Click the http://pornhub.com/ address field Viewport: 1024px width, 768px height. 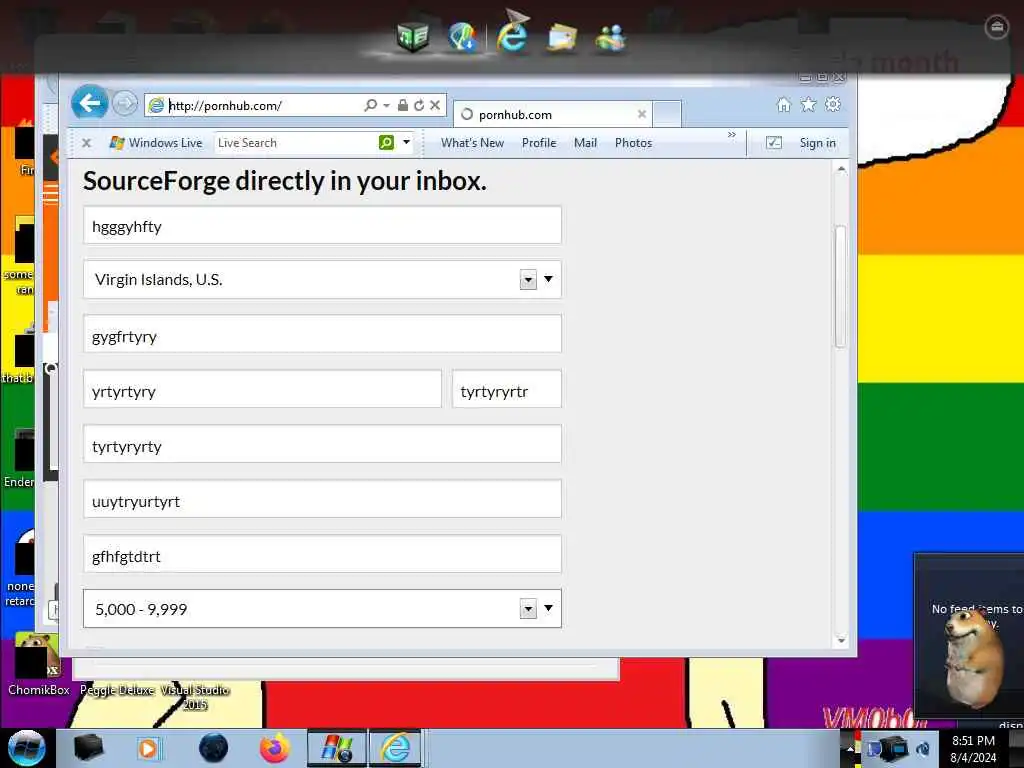pyautogui.click(x=264, y=105)
